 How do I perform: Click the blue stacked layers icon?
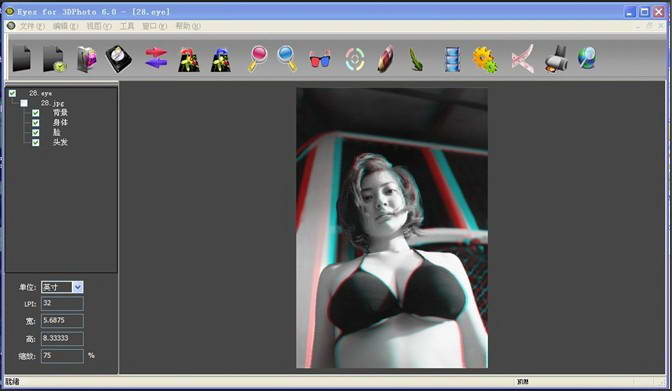coord(453,59)
